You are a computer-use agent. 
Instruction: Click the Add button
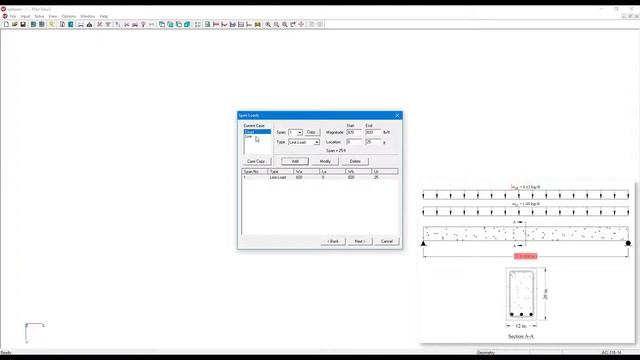point(295,161)
